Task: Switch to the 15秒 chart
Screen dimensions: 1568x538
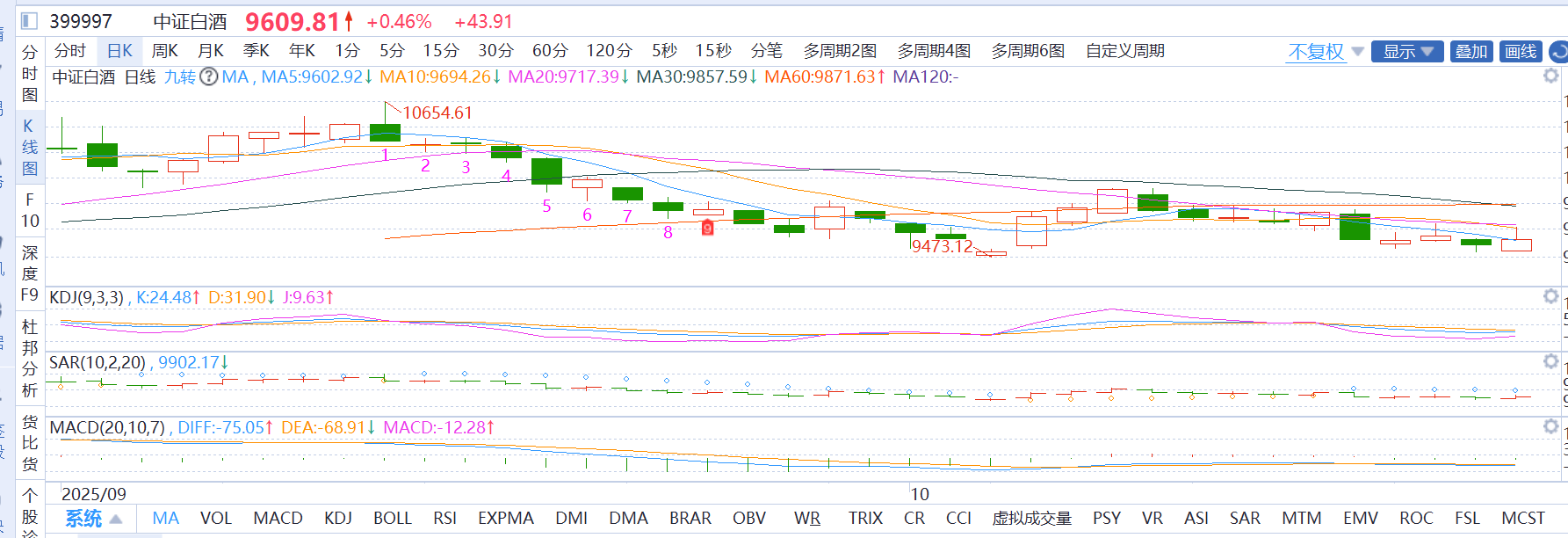Action: click(713, 51)
